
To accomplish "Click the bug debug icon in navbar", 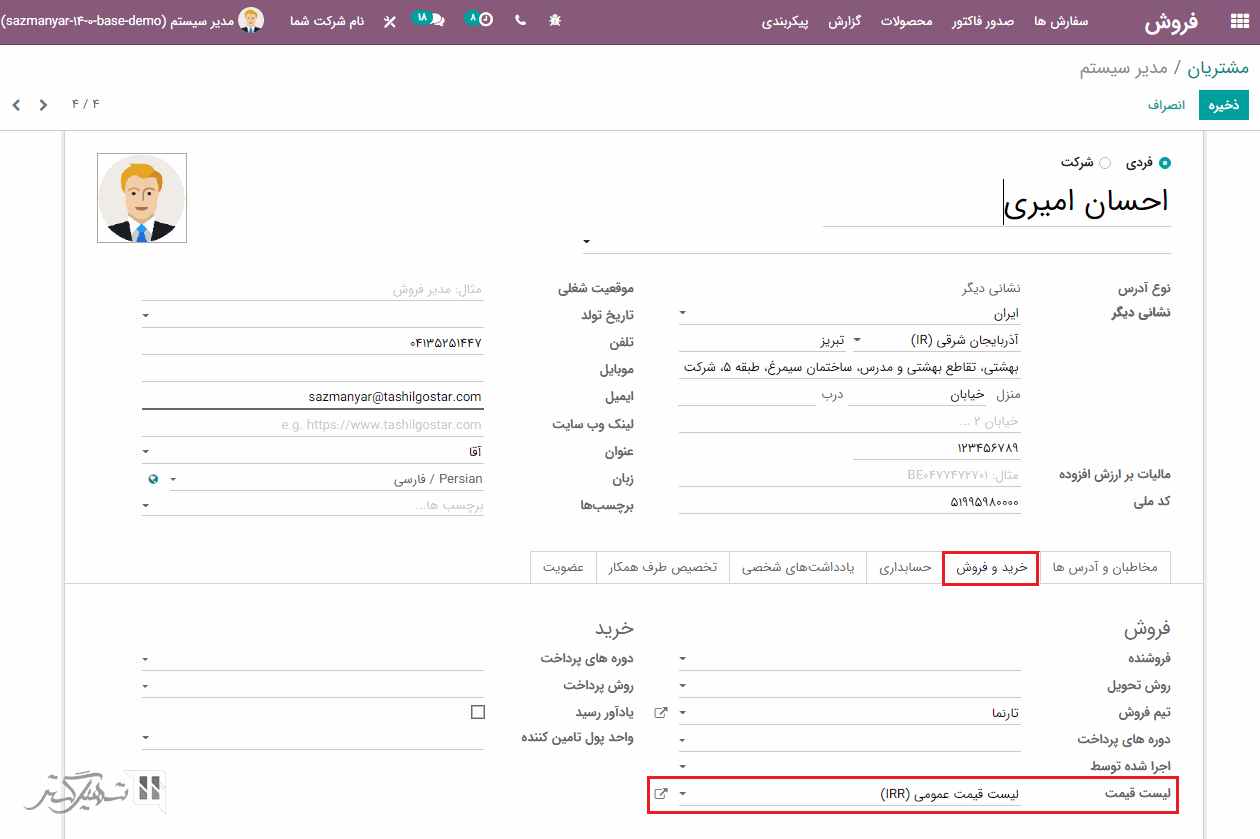I will [555, 20].
